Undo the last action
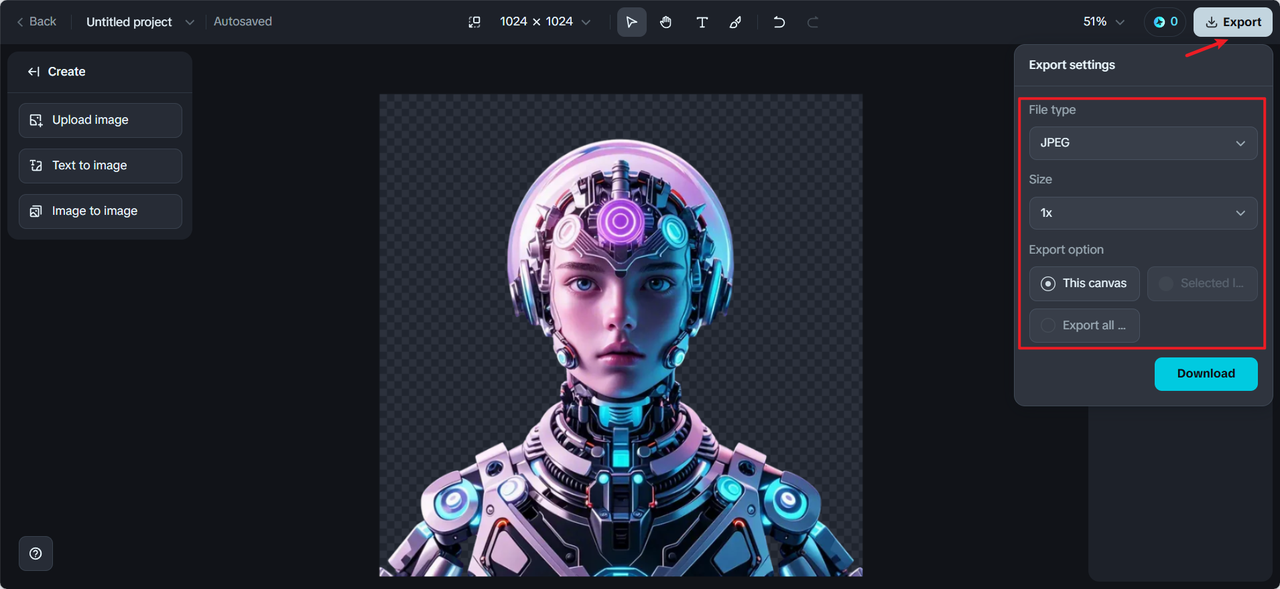 click(779, 22)
